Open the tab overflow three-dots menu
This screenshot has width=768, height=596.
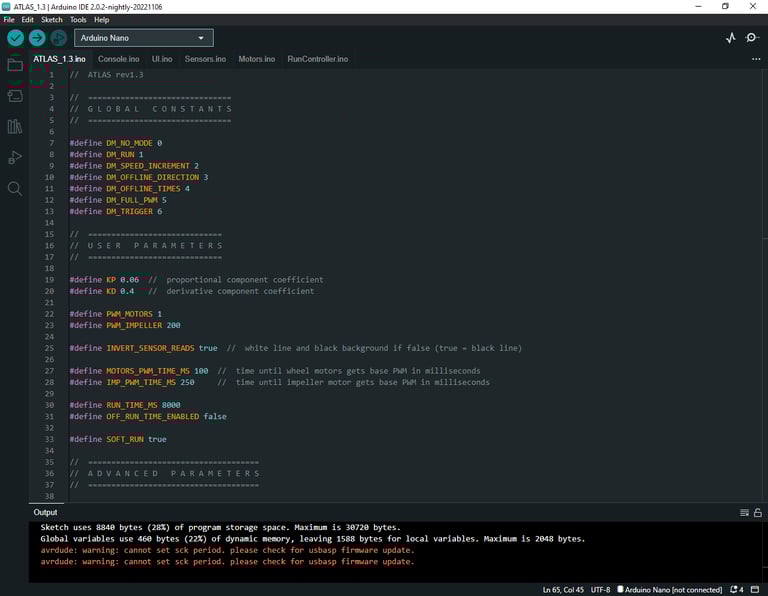(x=756, y=59)
